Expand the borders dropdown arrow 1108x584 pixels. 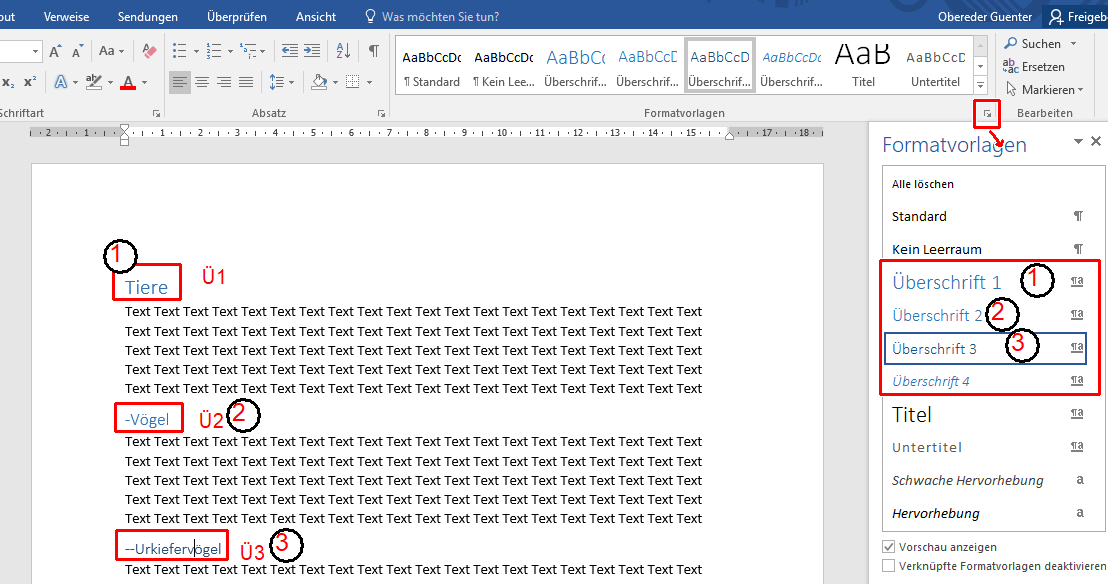(369, 83)
